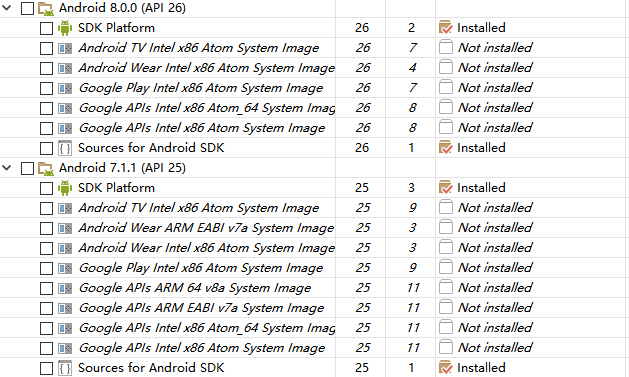Tick the Android 7.1.1 (API 25) group checkbox
This screenshot has height=377, width=629.
tap(27, 168)
